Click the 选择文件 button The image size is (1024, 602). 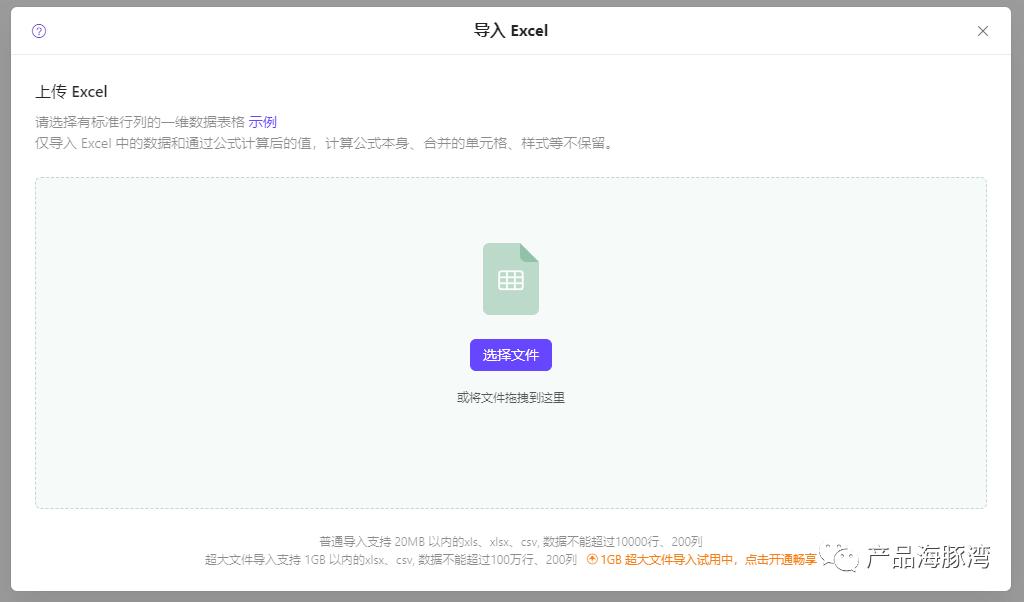pyautogui.click(x=511, y=355)
